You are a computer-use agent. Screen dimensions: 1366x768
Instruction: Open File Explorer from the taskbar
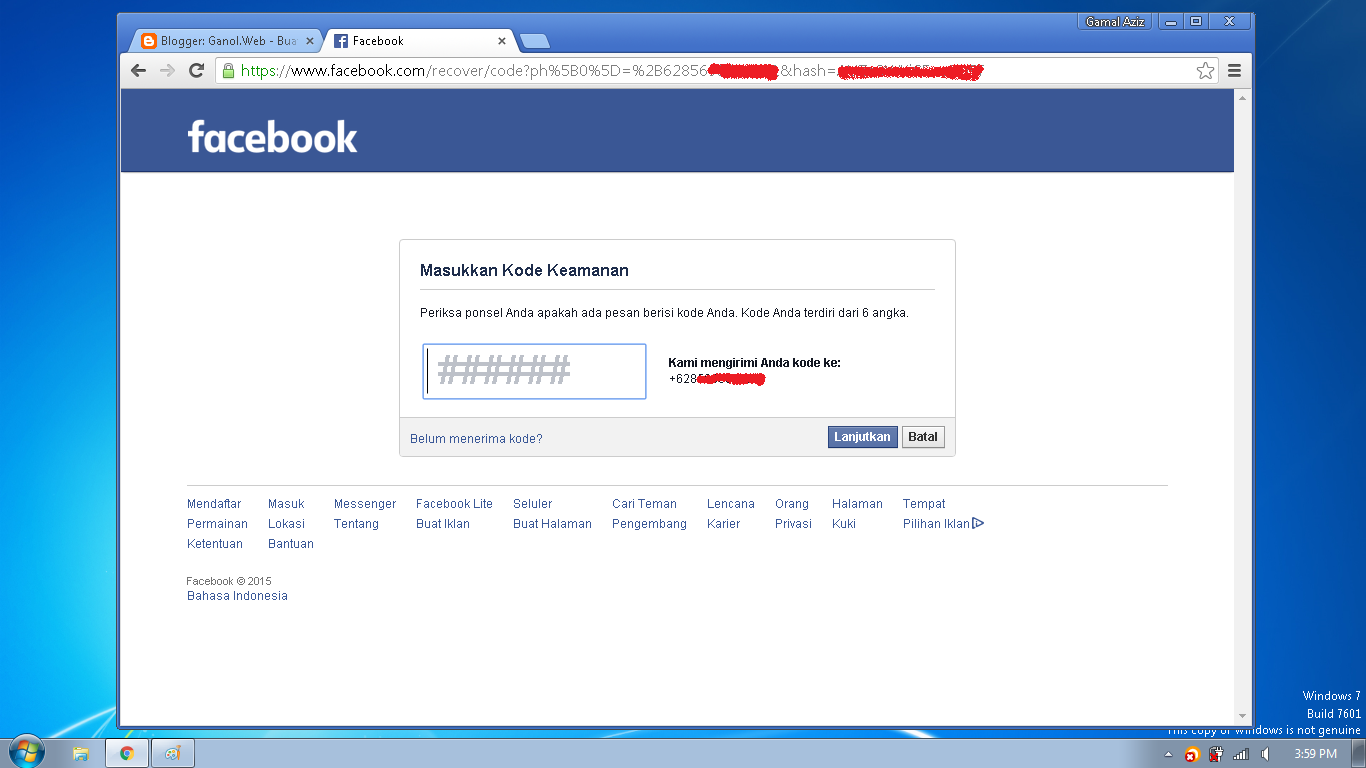[81, 754]
